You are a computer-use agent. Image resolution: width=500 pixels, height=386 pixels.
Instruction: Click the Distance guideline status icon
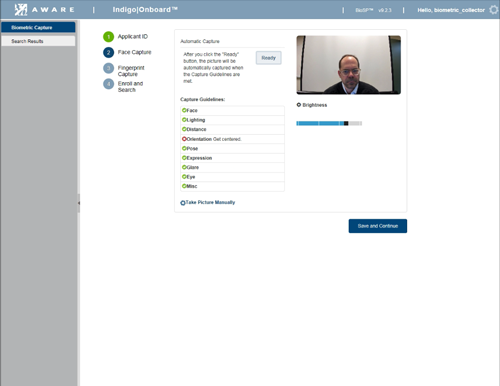184,129
